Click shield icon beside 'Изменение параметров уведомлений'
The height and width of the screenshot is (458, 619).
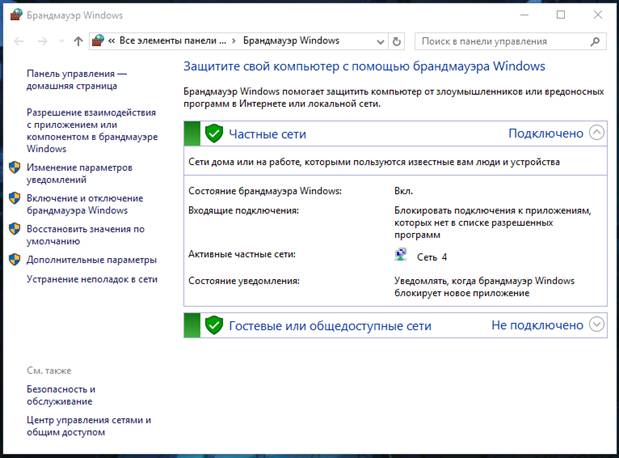pos(15,167)
